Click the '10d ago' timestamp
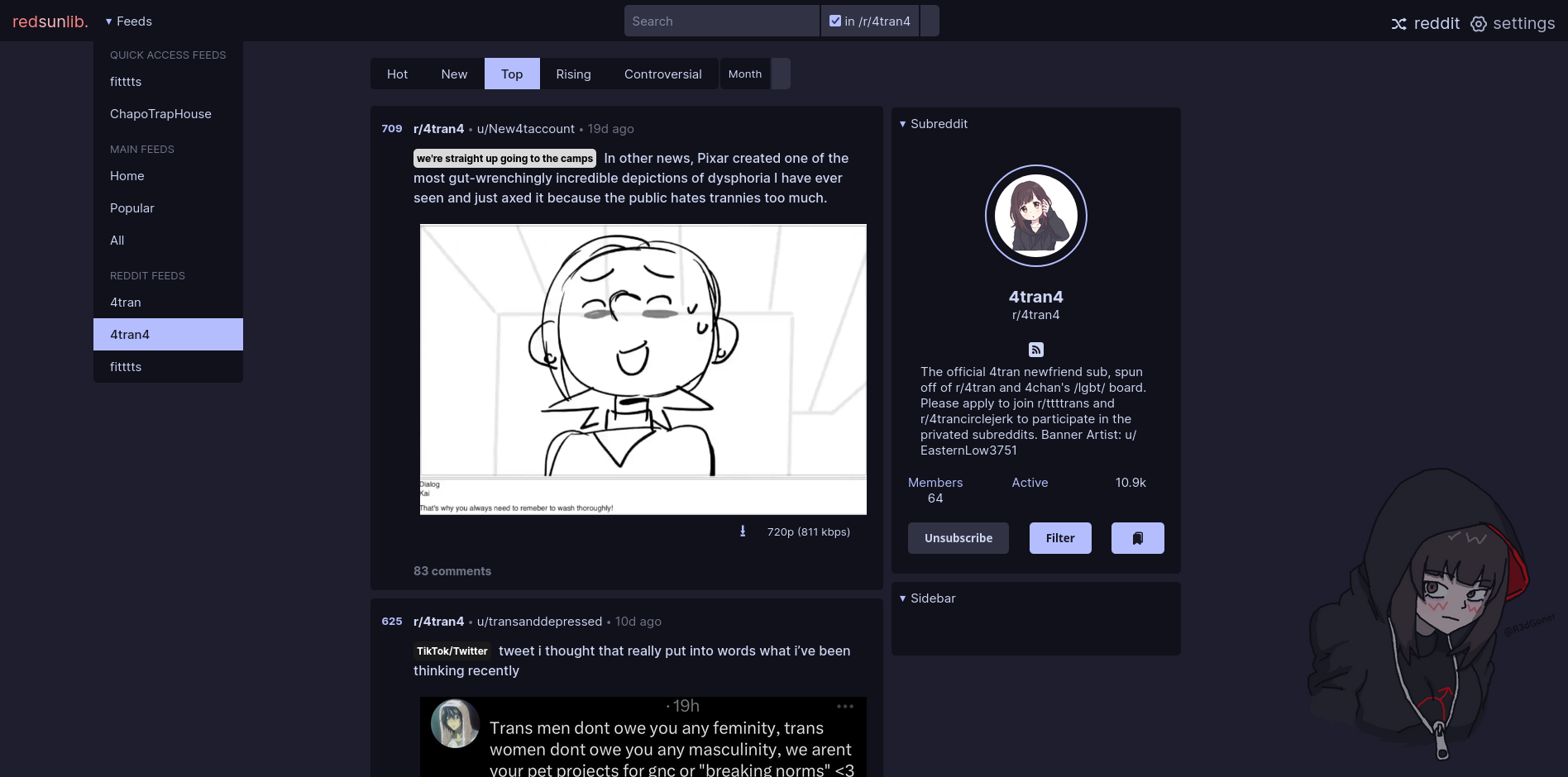 point(638,622)
